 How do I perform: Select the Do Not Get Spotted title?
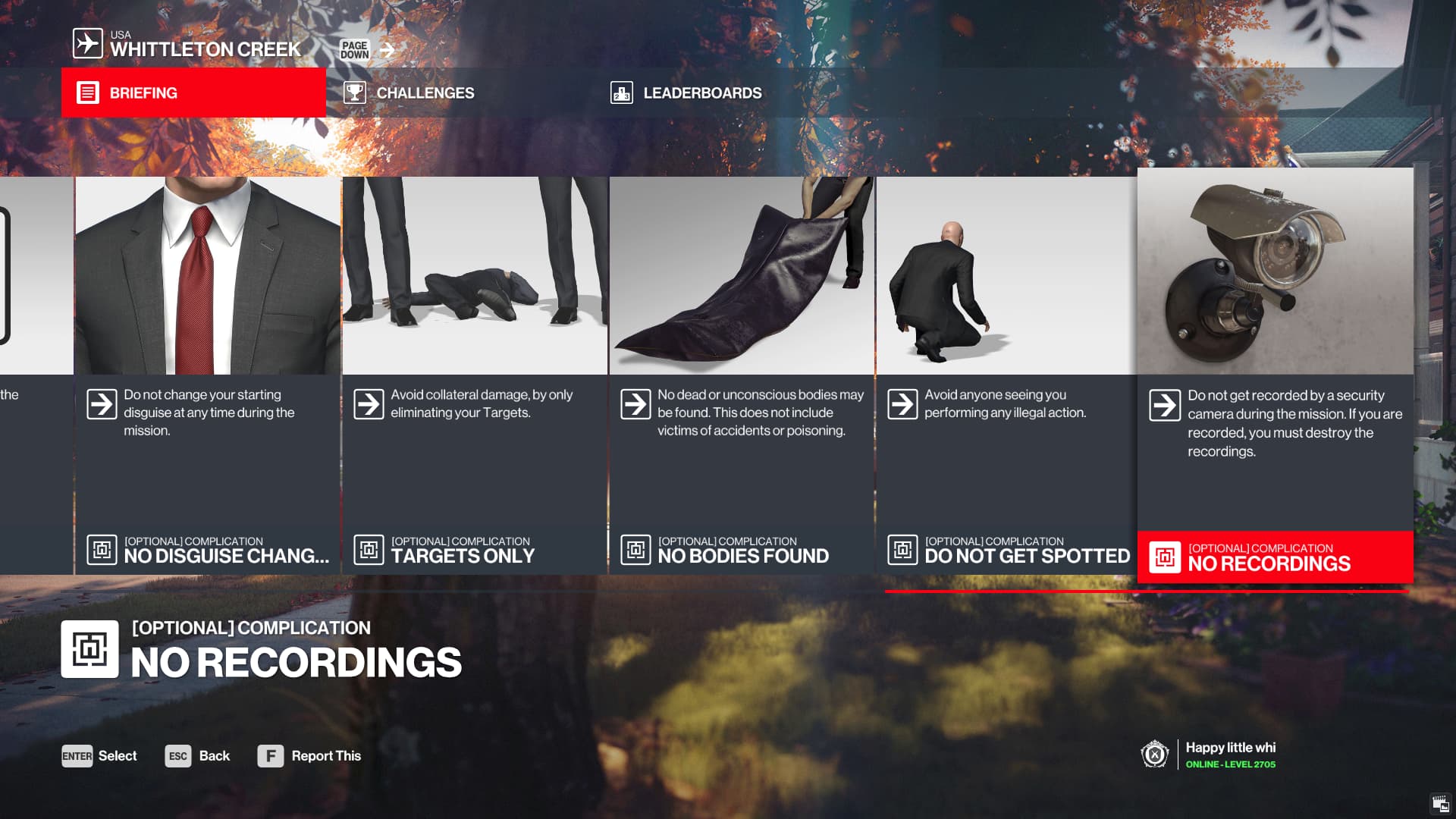point(1027,557)
